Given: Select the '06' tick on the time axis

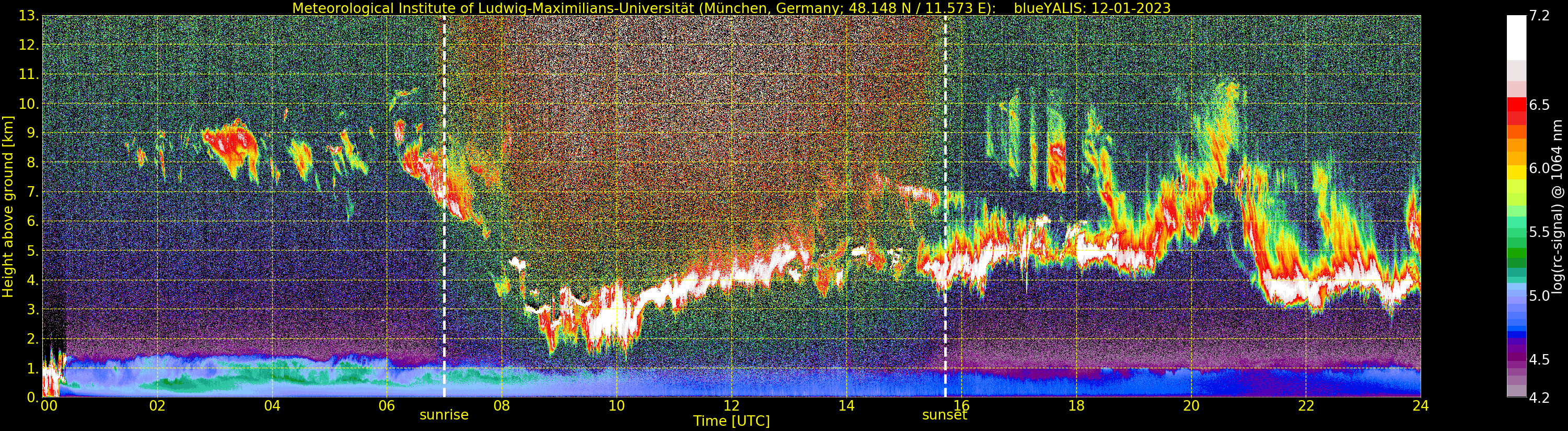Looking at the screenshot, I should [x=387, y=405].
